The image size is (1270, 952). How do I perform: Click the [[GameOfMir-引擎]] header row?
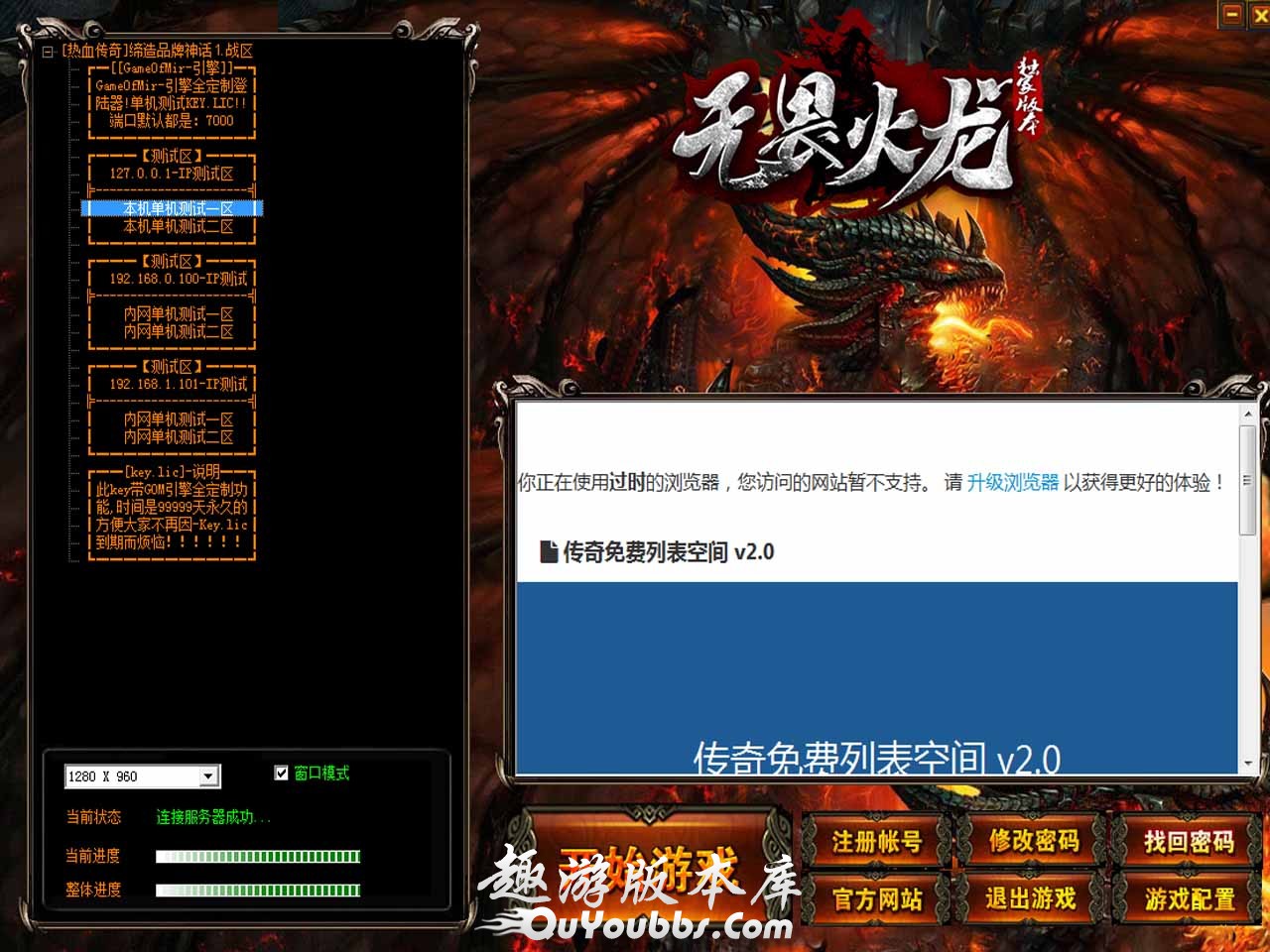[172, 68]
